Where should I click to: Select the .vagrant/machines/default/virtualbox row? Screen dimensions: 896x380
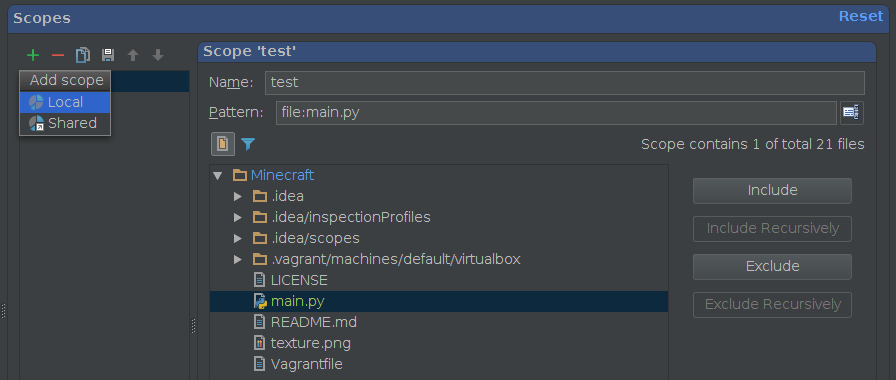pyautogui.click(x=439, y=259)
